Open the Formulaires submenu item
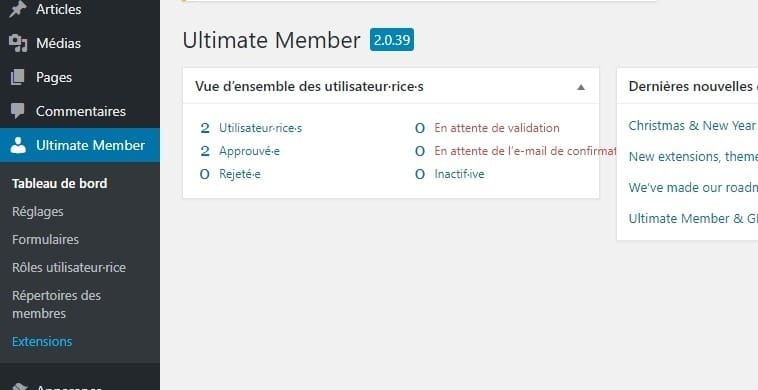This screenshot has height=390, width=758. [x=45, y=239]
